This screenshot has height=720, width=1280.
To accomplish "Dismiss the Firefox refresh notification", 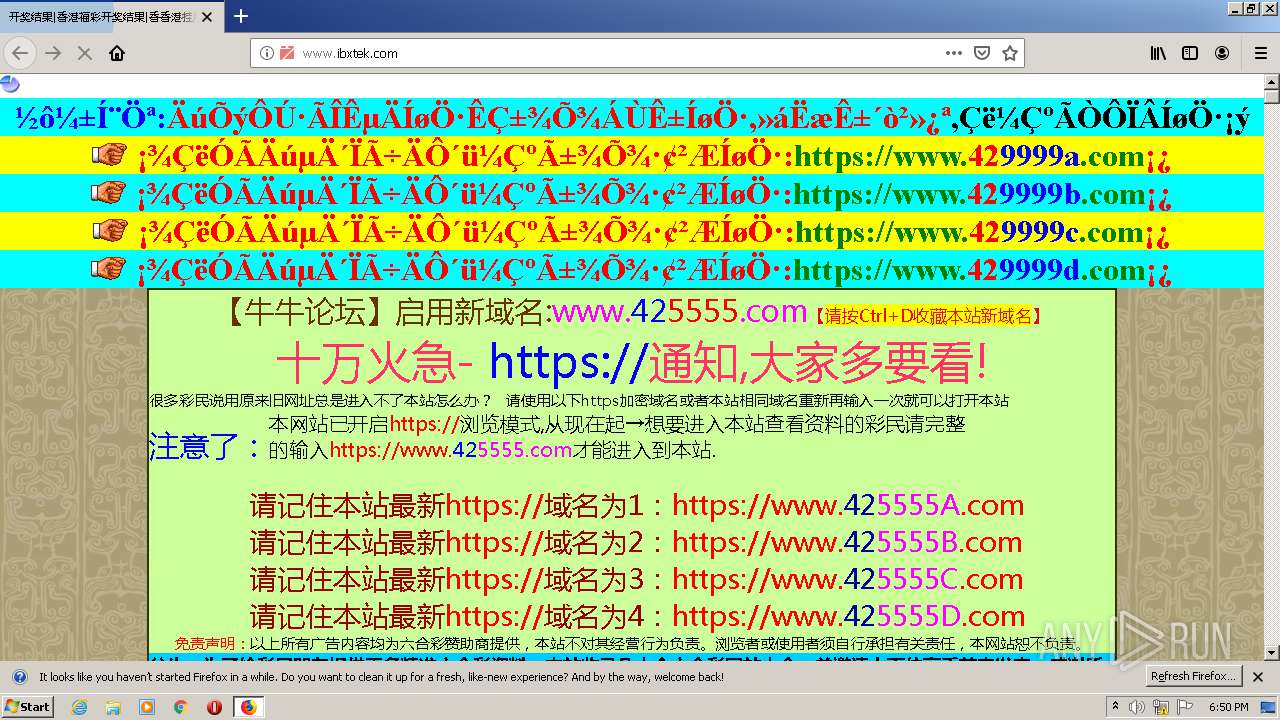I will pyautogui.click(x=1259, y=677).
